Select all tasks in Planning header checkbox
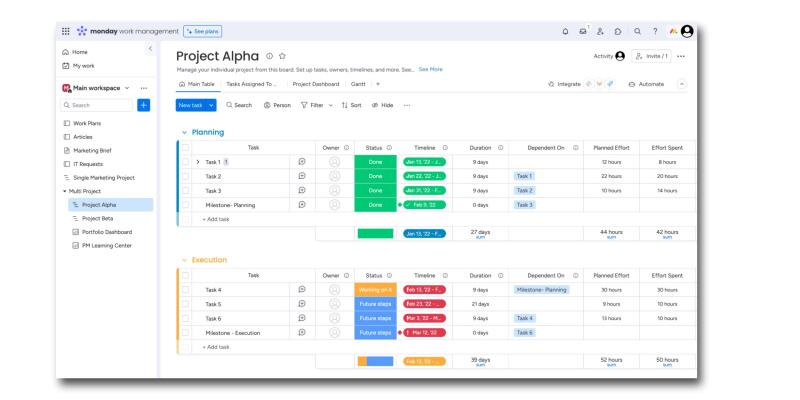This screenshot has height=400, width=800. pos(185,147)
